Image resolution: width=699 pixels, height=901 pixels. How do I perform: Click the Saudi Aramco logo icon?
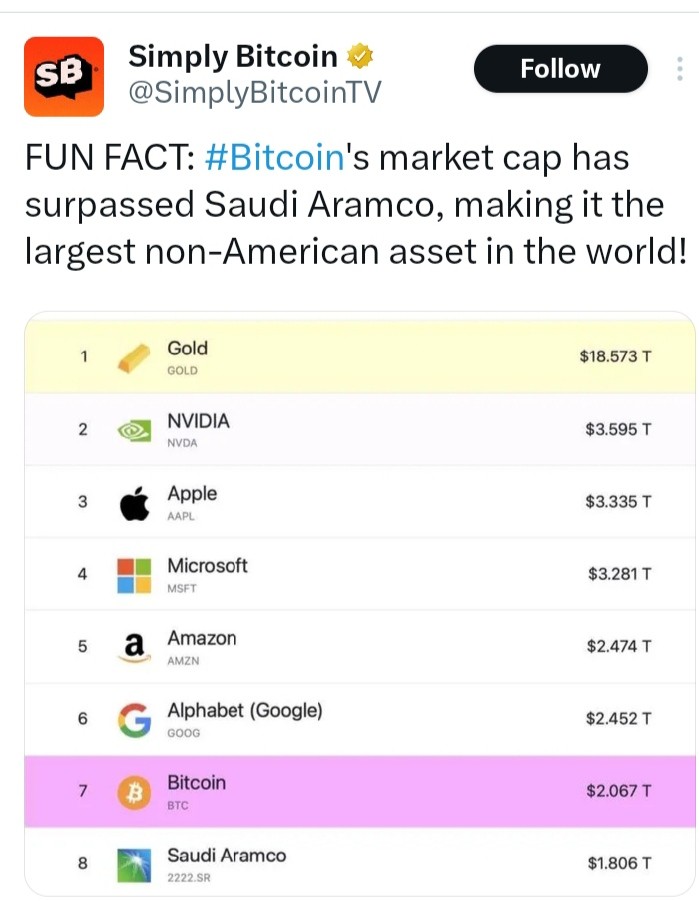134,865
